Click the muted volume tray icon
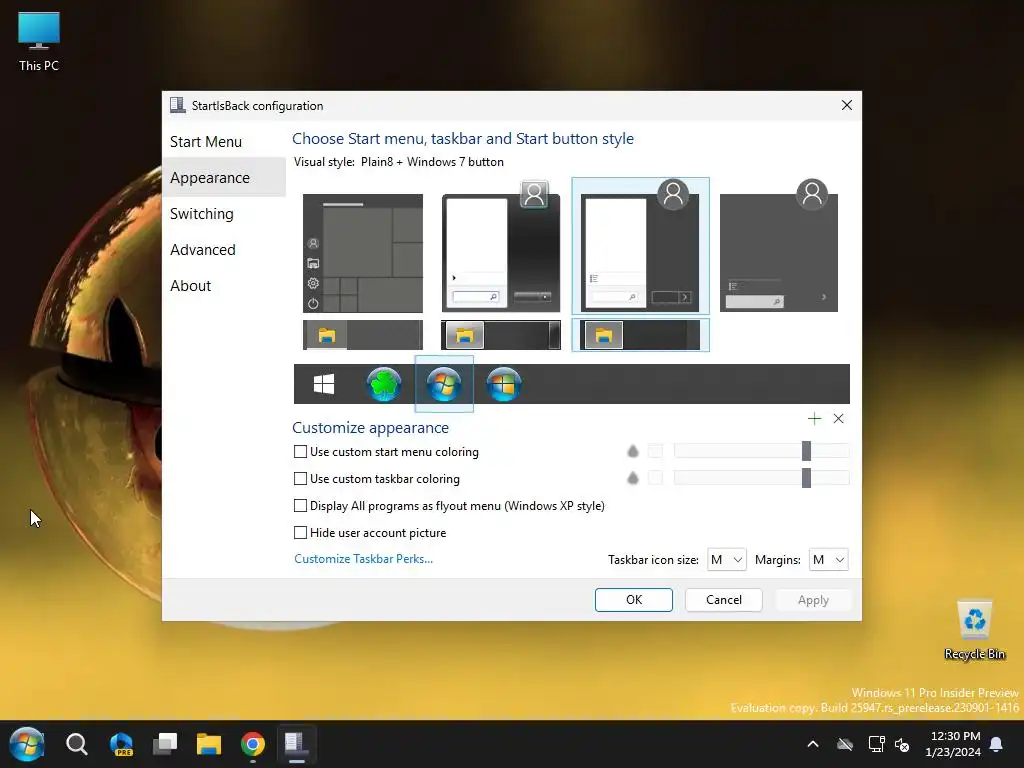 tap(902, 744)
